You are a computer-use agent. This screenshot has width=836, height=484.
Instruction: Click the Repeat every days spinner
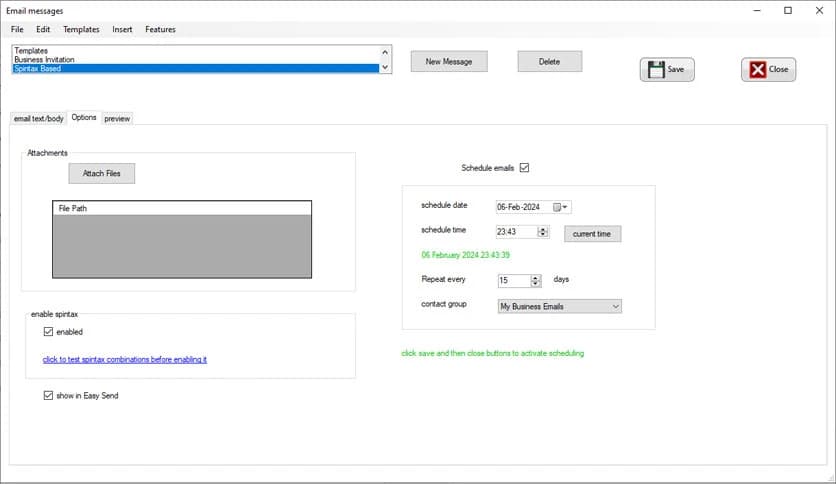[x=535, y=280]
